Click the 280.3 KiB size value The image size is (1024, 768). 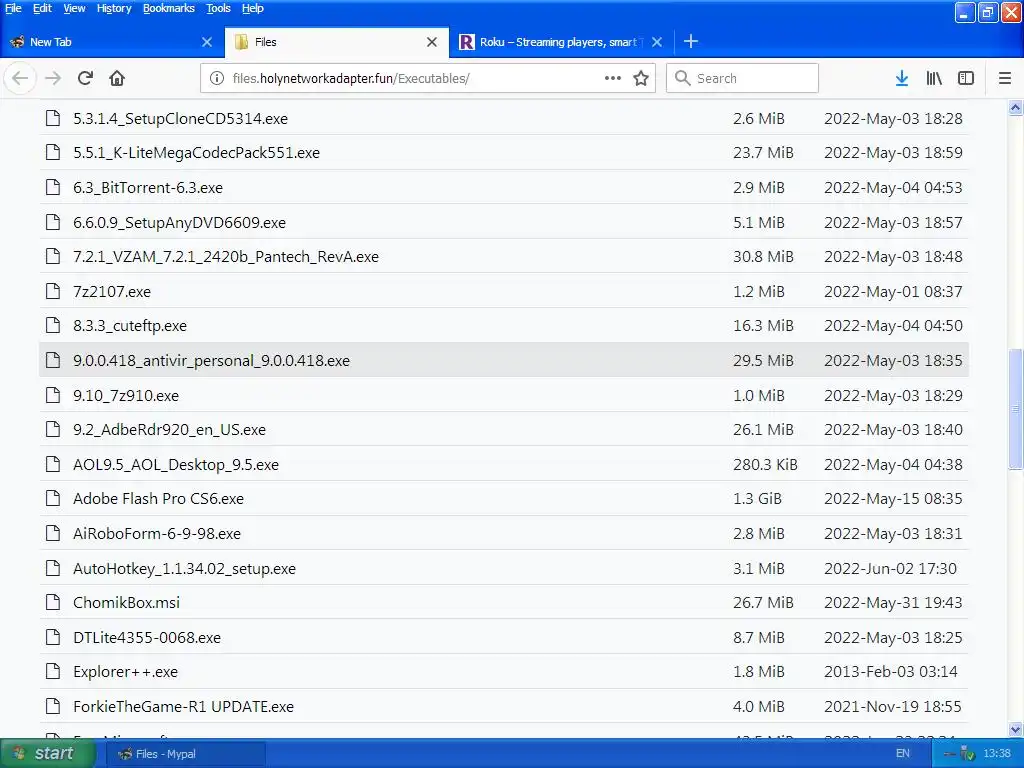[765, 464]
